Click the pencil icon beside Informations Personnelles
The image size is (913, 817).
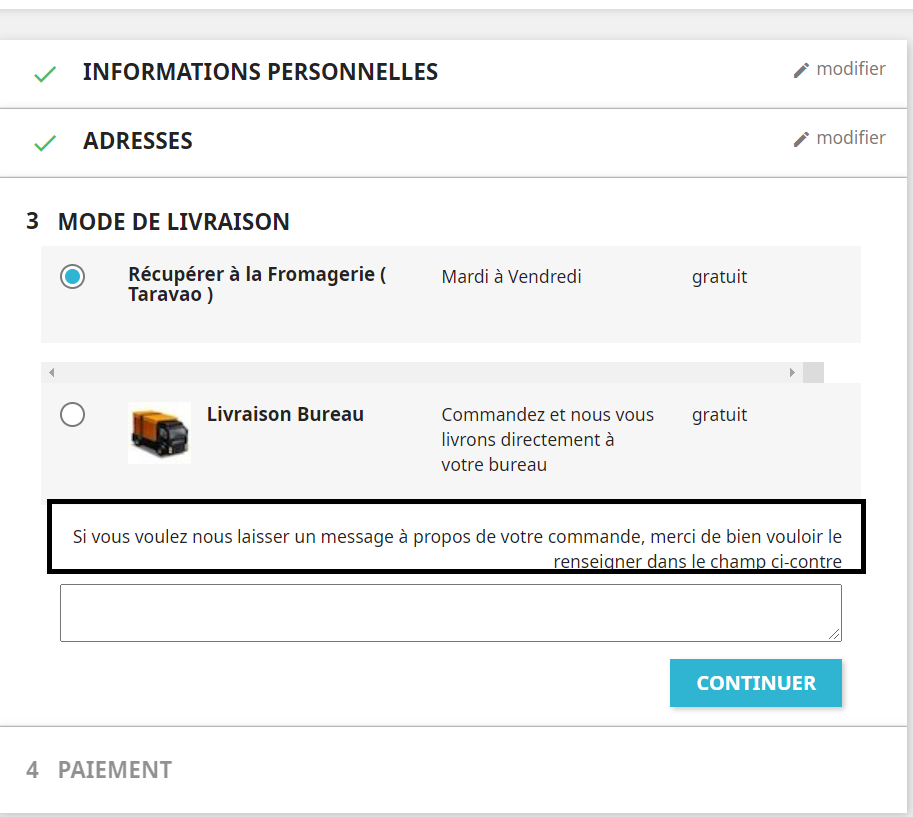[x=801, y=70]
